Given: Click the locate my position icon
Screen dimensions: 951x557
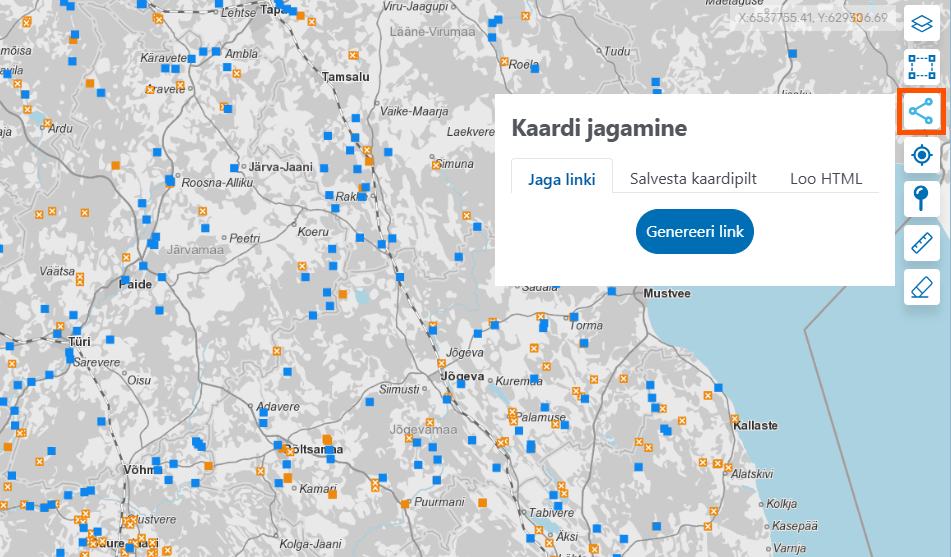Looking at the screenshot, I should point(921,156).
